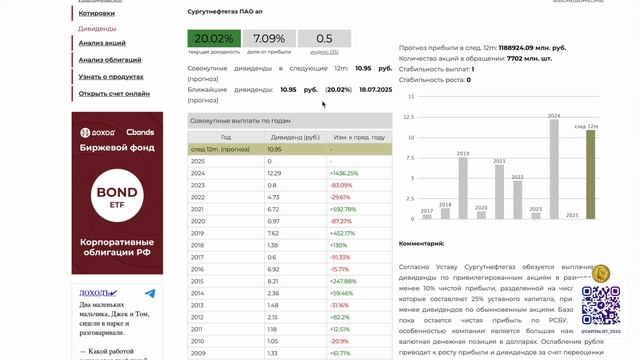Click the 18.07.2025 dividend date

[x=376, y=89]
